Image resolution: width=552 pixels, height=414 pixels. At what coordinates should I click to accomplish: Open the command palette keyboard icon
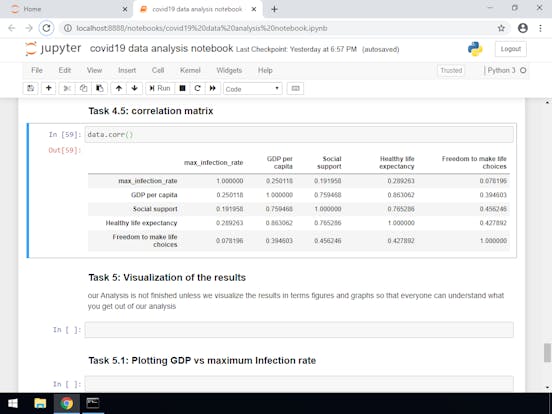(295, 88)
